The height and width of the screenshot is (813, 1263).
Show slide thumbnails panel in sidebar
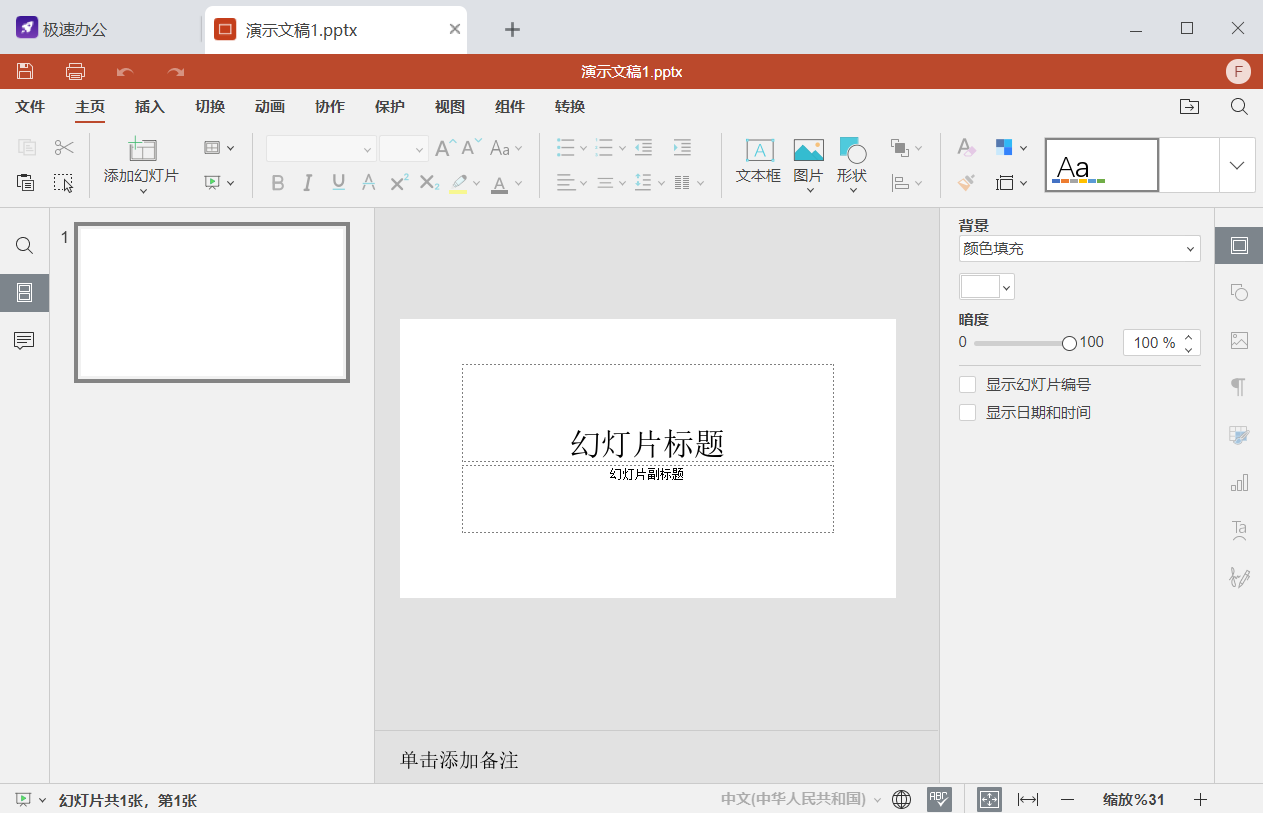click(x=25, y=293)
